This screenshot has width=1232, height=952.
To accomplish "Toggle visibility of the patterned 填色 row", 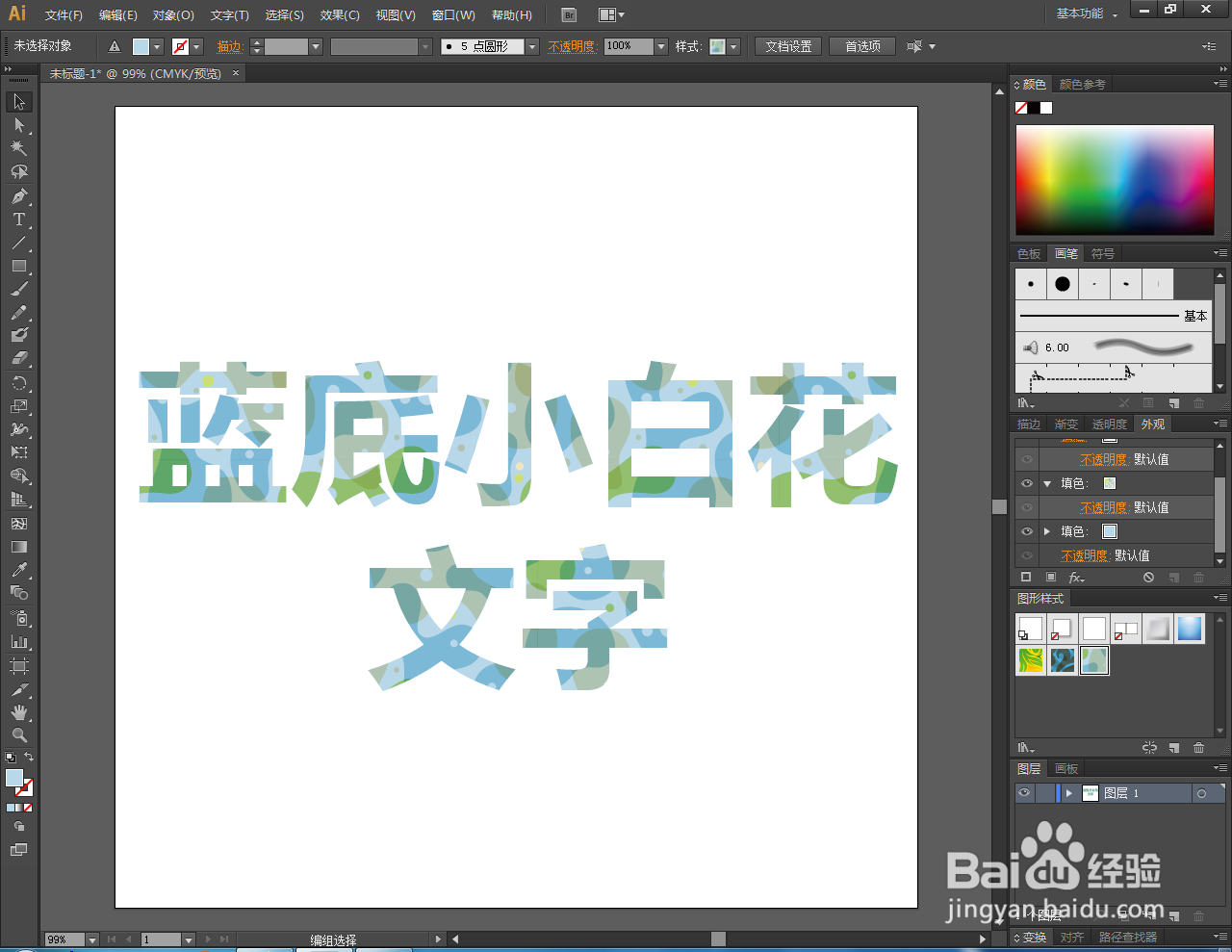I will coord(1026,483).
